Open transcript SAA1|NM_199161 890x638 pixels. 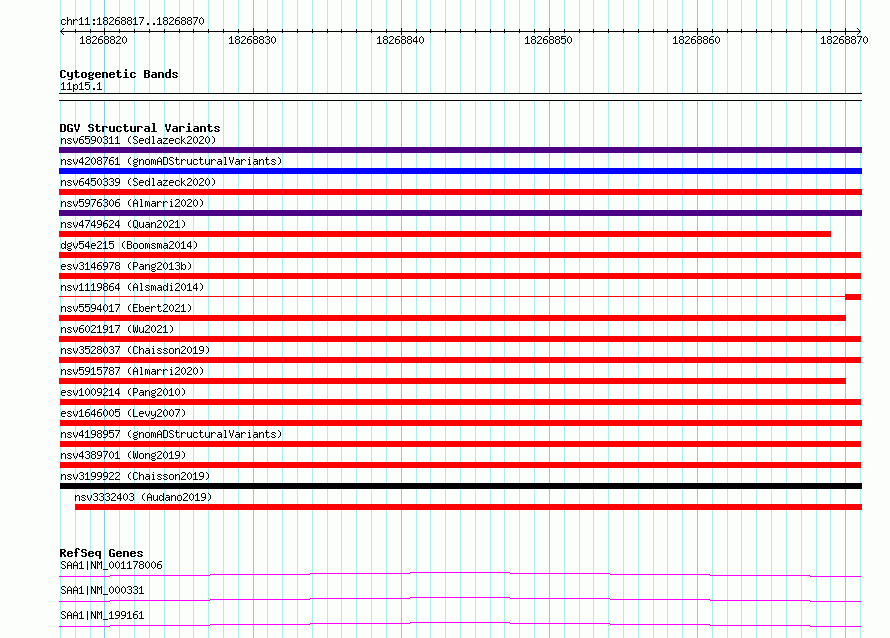tap(102, 615)
